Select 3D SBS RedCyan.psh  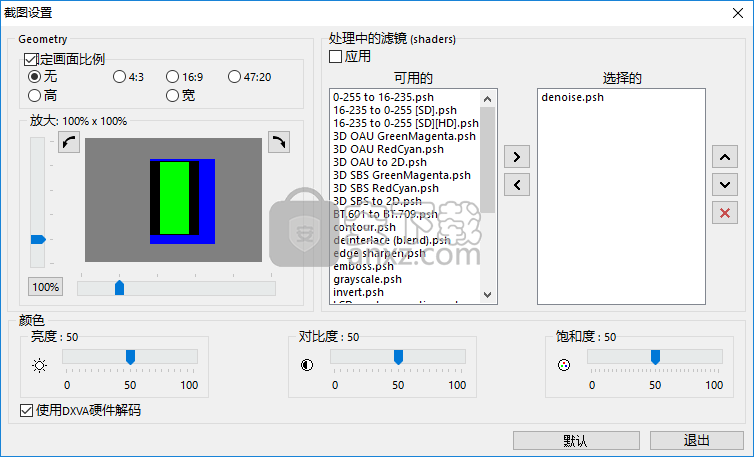[386, 188]
